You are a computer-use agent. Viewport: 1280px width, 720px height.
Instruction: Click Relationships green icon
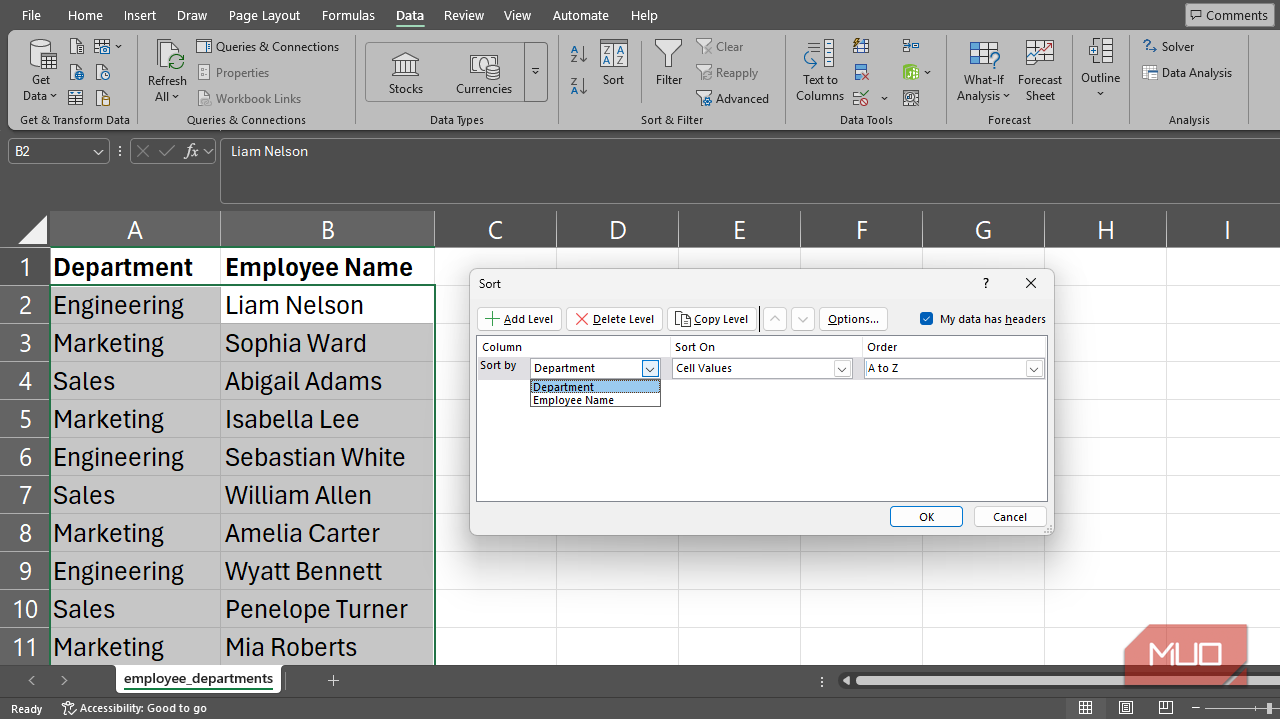[910, 73]
